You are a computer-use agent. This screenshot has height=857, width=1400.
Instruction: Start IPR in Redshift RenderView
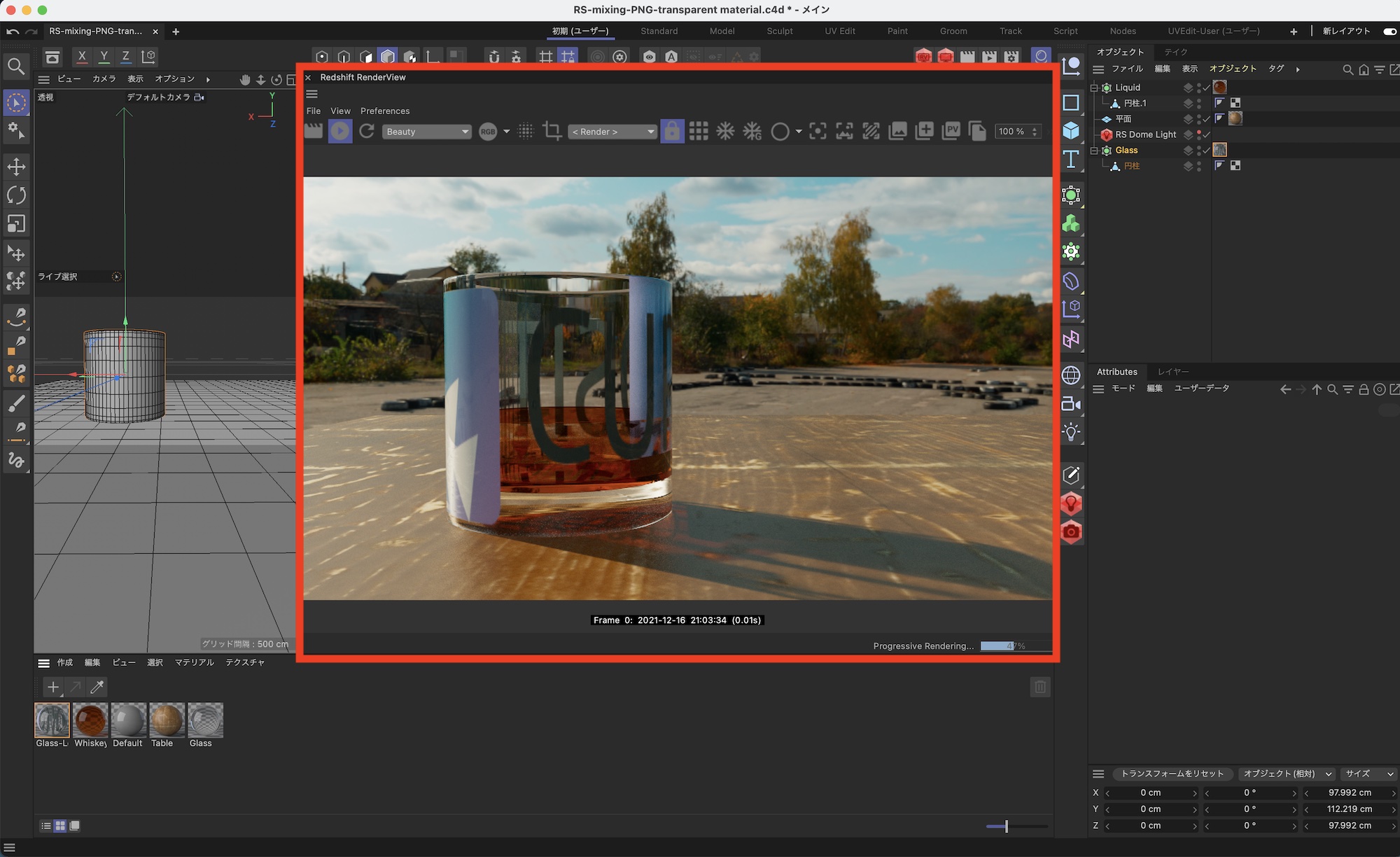click(x=340, y=131)
